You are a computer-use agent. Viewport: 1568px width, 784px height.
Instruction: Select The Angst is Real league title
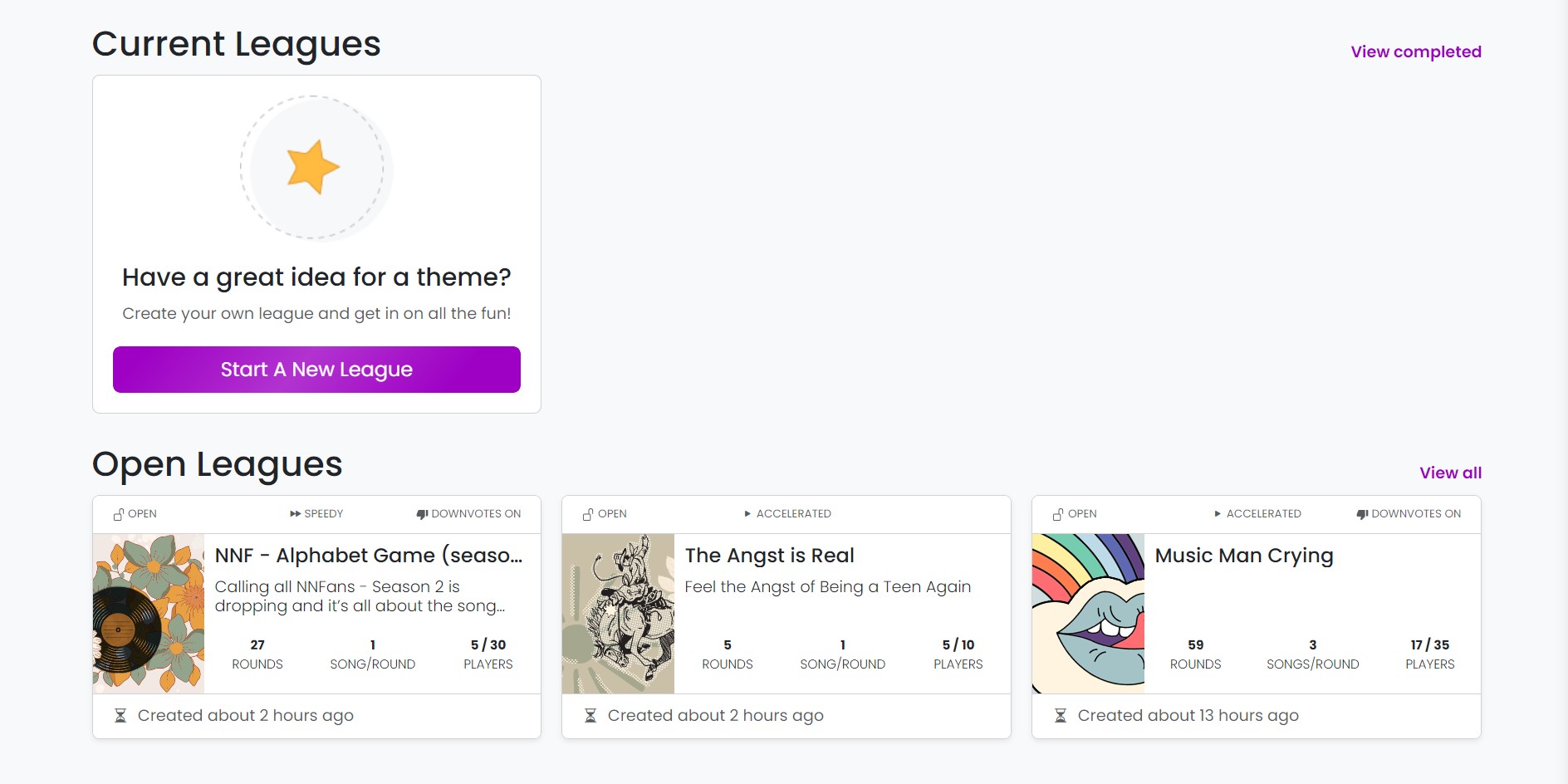pyautogui.click(x=769, y=556)
